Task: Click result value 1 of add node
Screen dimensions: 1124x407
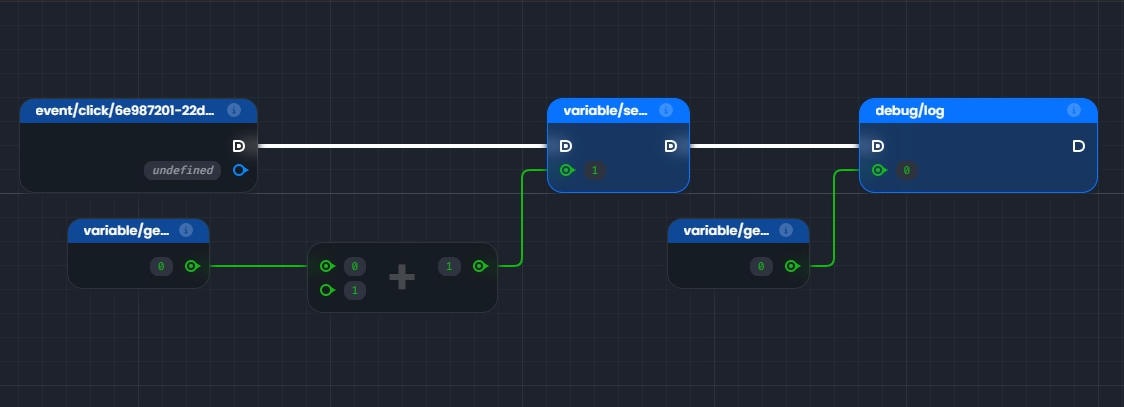Action: coord(449,267)
